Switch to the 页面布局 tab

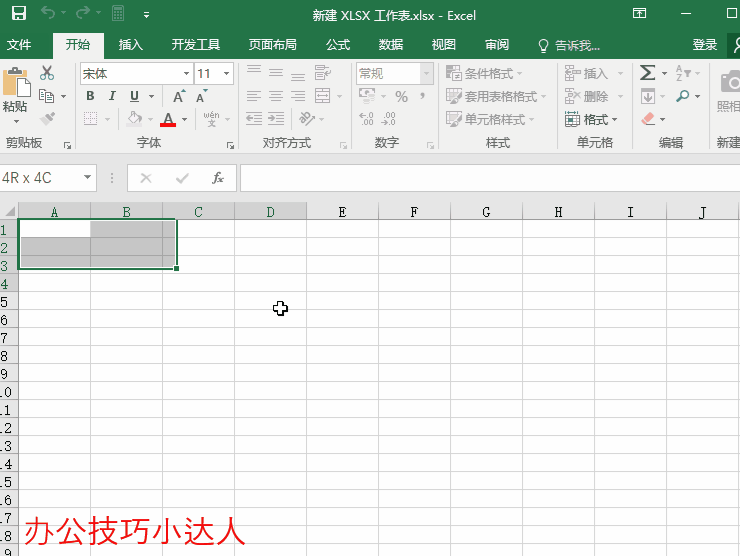(273, 45)
